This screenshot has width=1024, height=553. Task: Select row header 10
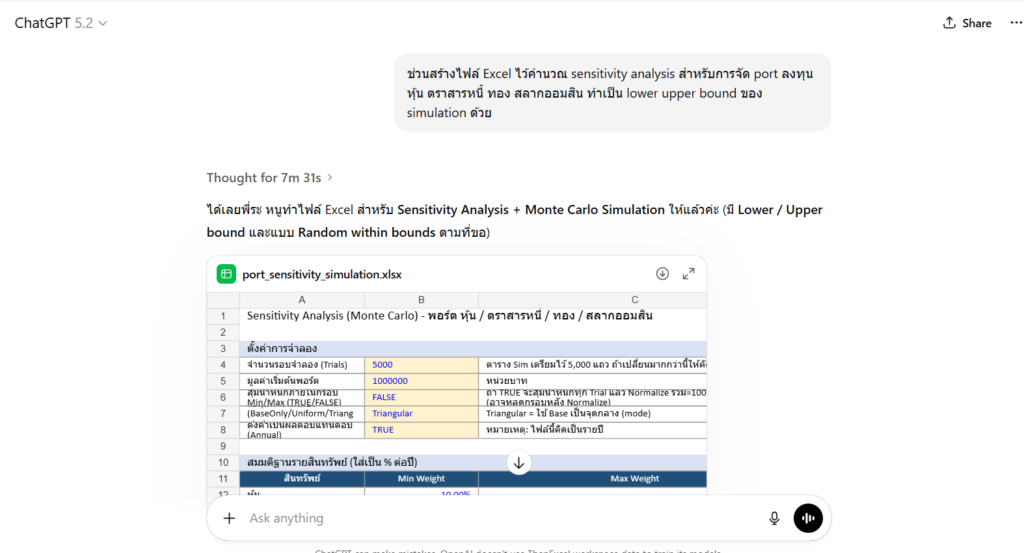point(223,462)
